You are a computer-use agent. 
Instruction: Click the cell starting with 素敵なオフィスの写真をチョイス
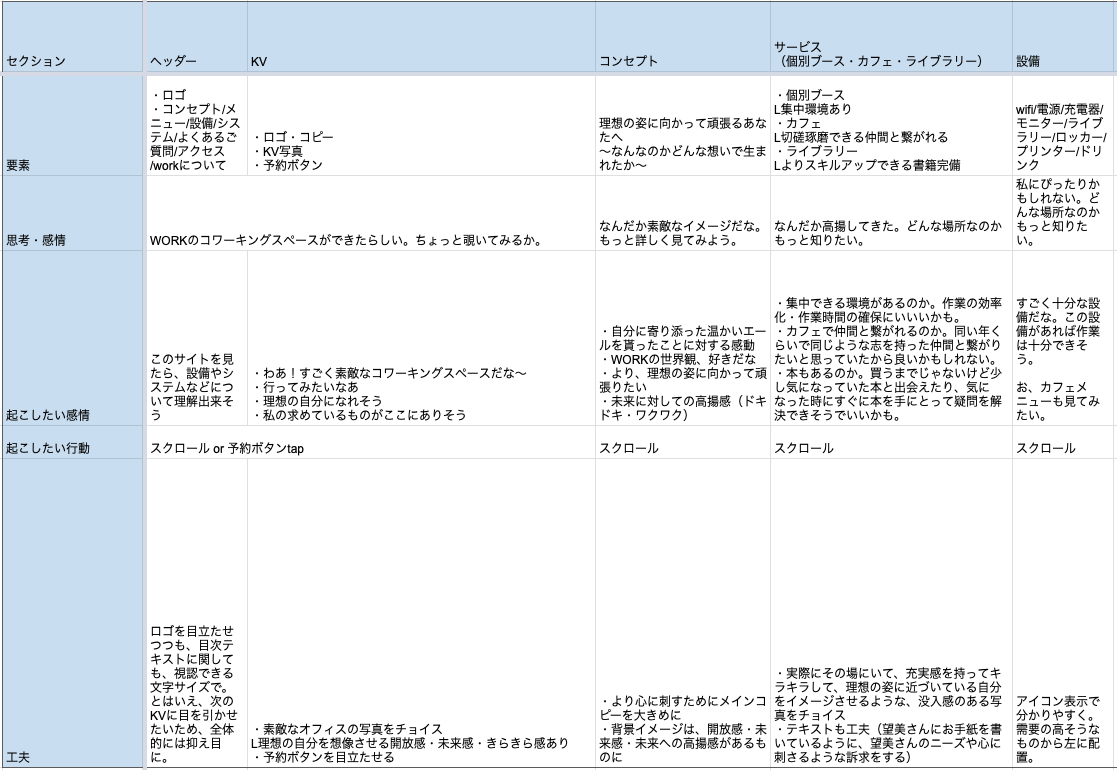point(420,613)
